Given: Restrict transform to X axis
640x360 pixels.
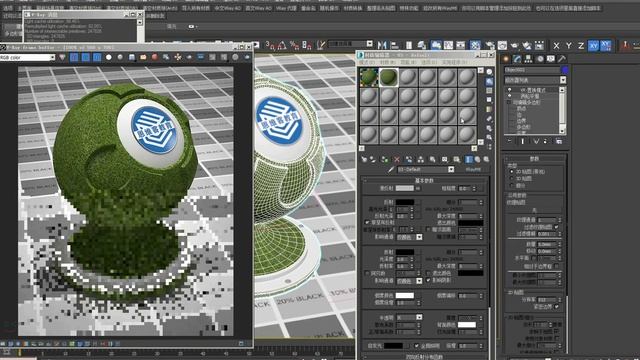Looking at the screenshot, I should tap(556, 46).
